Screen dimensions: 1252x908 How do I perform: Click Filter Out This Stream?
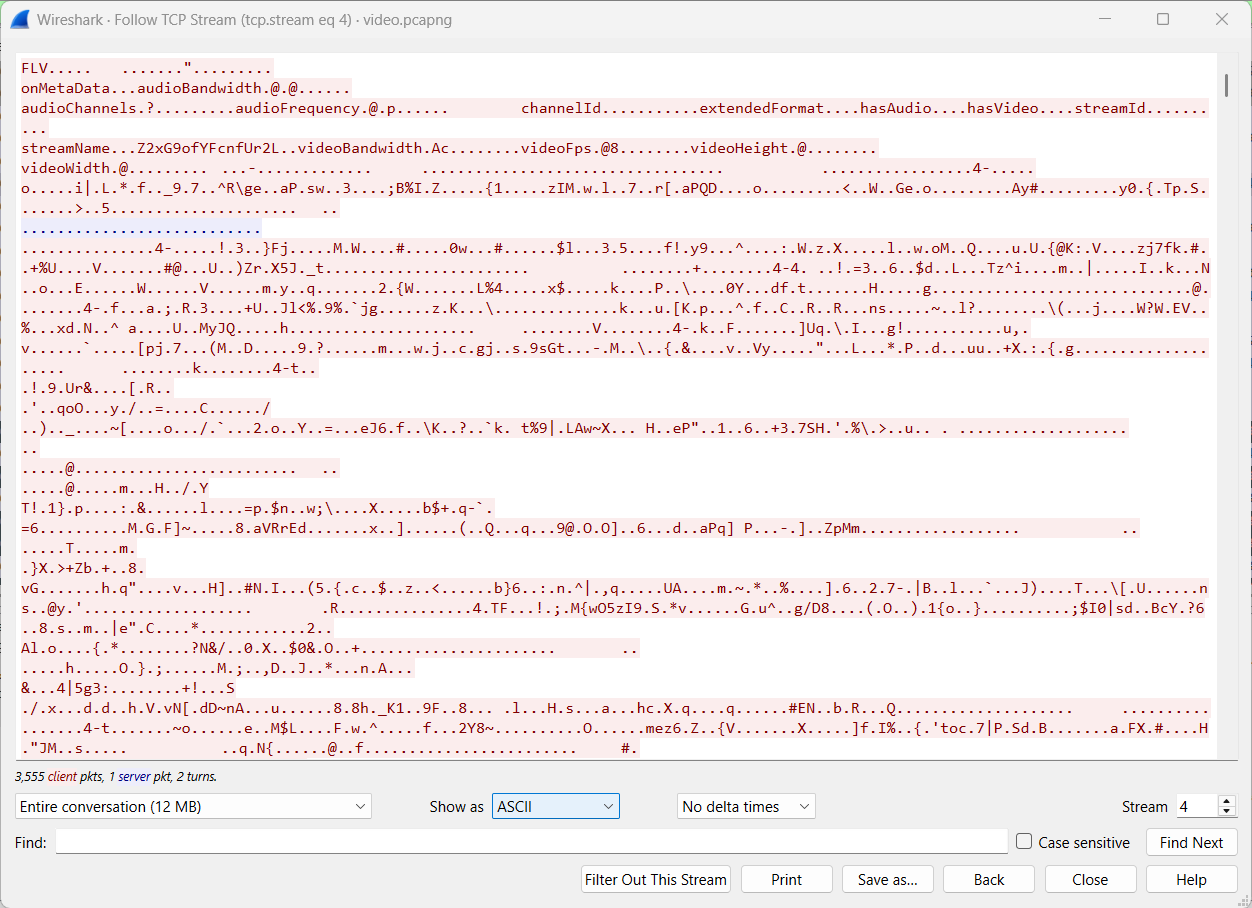tap(656, 880)
